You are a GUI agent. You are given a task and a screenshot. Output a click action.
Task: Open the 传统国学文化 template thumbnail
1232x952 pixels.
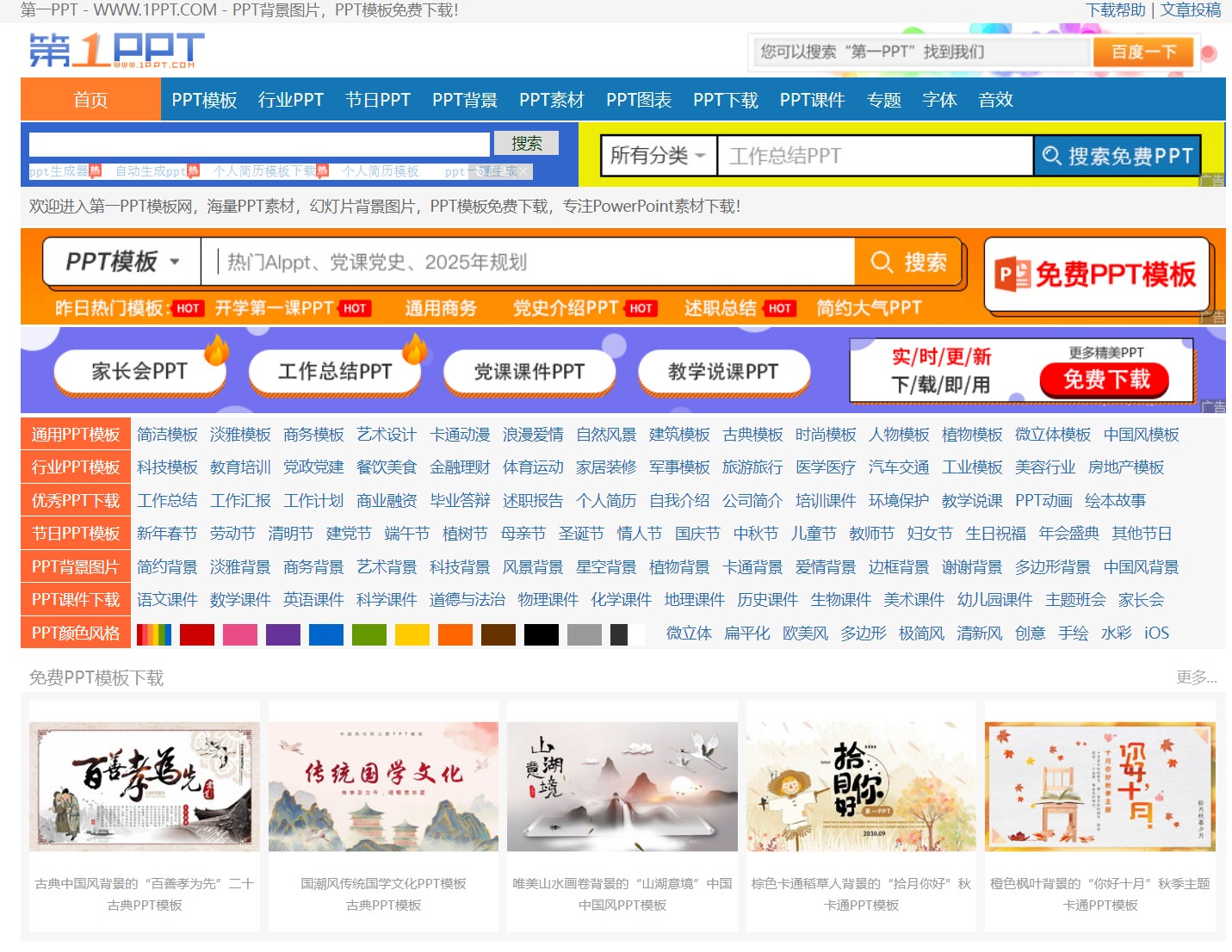383,787
